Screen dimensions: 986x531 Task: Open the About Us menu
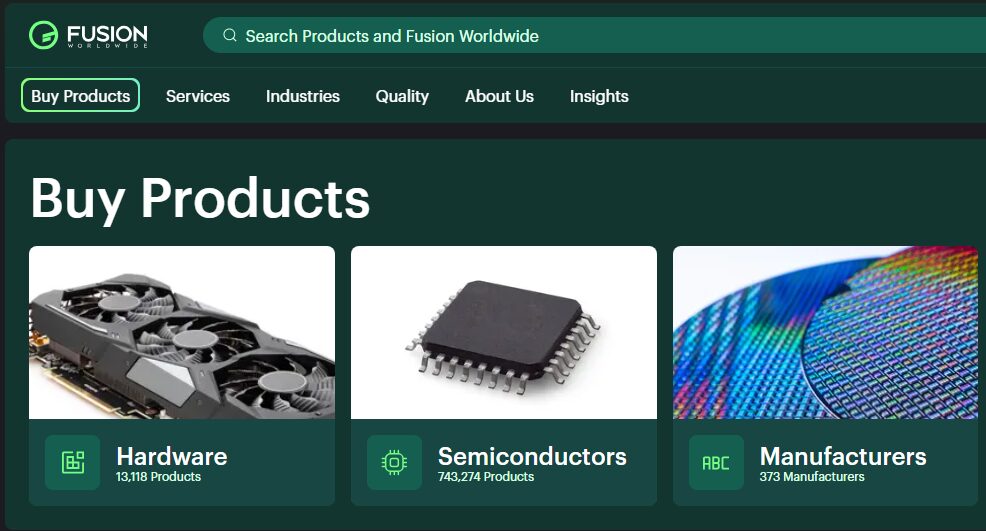(499, 96)
